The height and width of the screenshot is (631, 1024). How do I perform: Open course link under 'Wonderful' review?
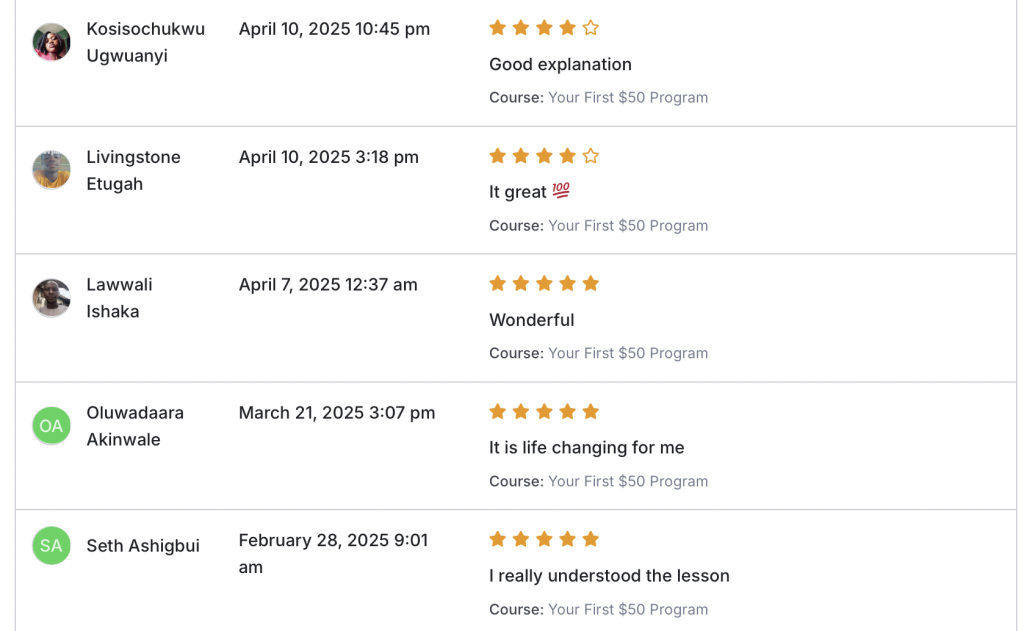627,354
